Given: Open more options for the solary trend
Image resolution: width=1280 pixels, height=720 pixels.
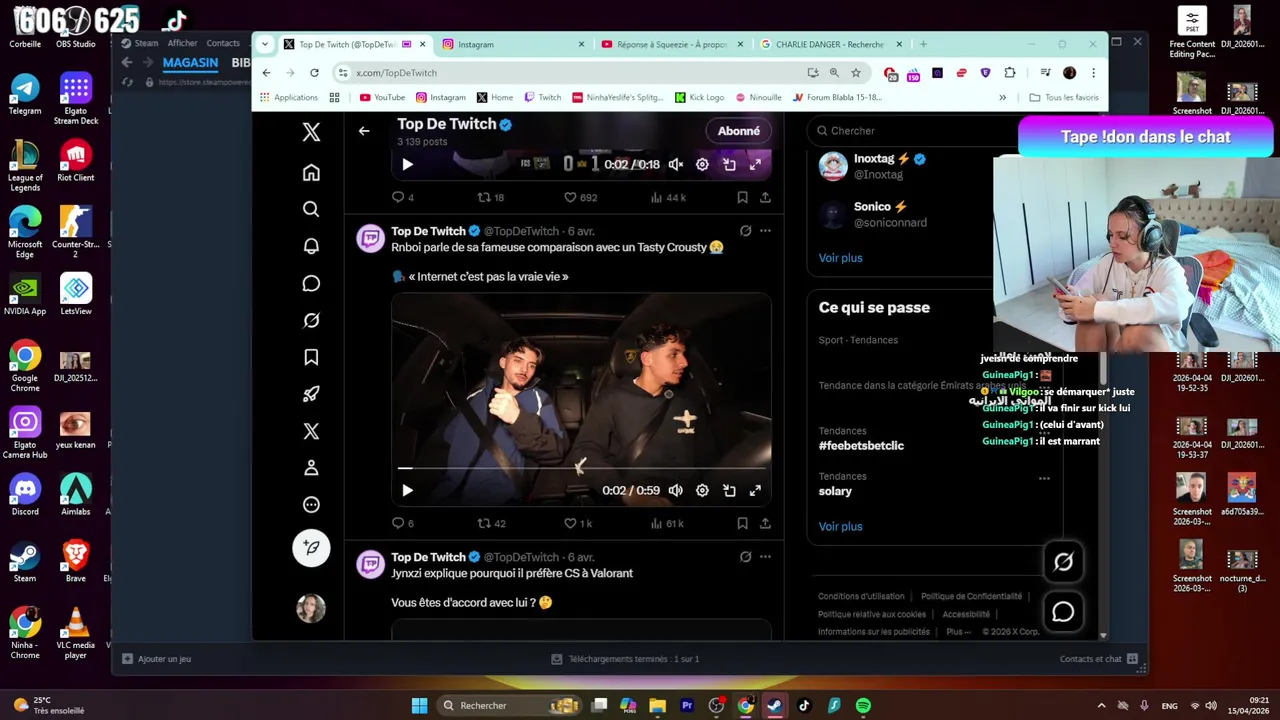Looking at the screenshot, I should click(x=1044, y=478).
